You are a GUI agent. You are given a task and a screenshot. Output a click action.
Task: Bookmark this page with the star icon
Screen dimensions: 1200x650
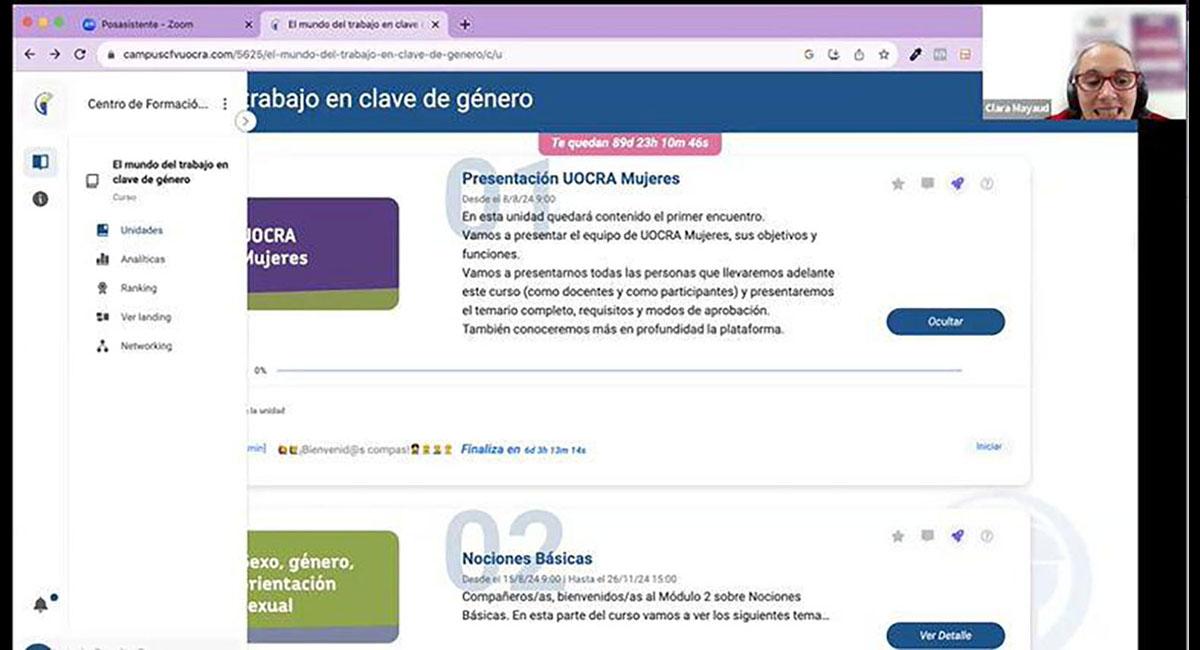884,55
